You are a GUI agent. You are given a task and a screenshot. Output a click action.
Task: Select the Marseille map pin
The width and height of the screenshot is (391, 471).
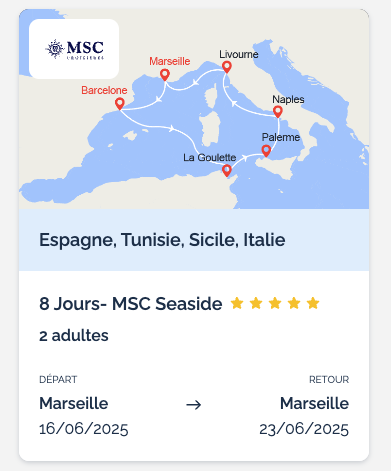165,75
